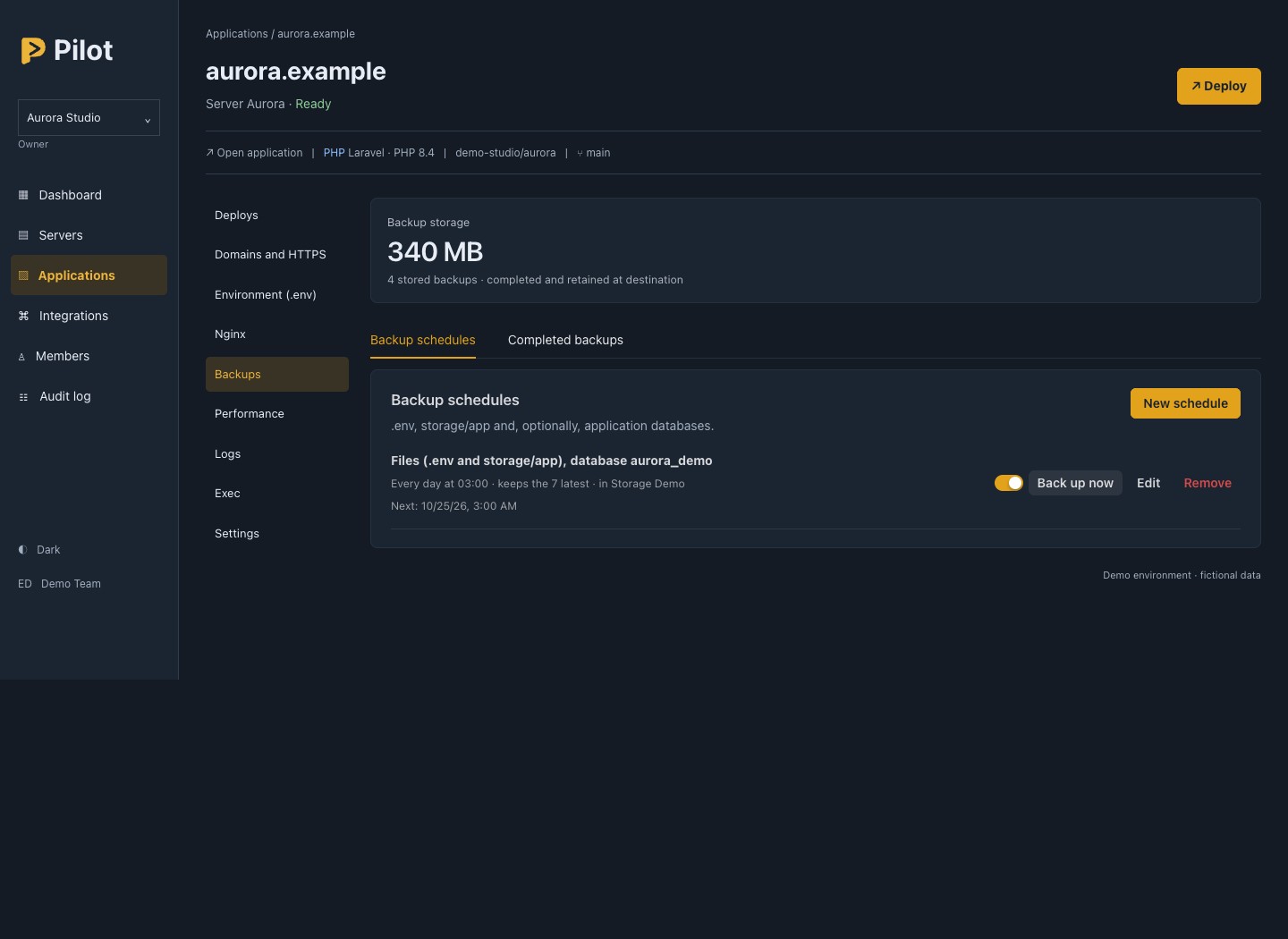1288x939 pixels.
Task: Switch to Completed backups tab
Action: 565,340
